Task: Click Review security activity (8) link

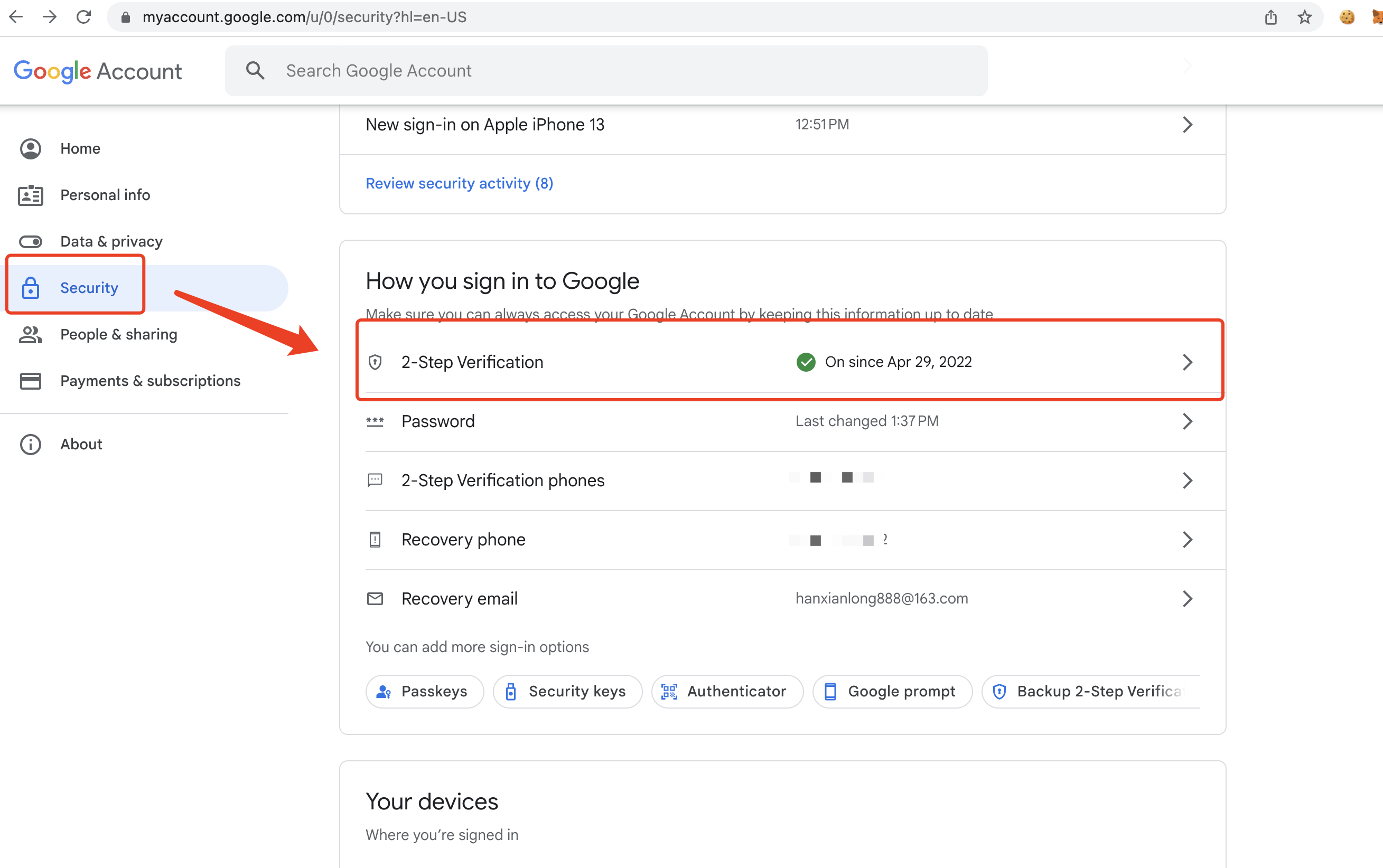Action: 460,183
